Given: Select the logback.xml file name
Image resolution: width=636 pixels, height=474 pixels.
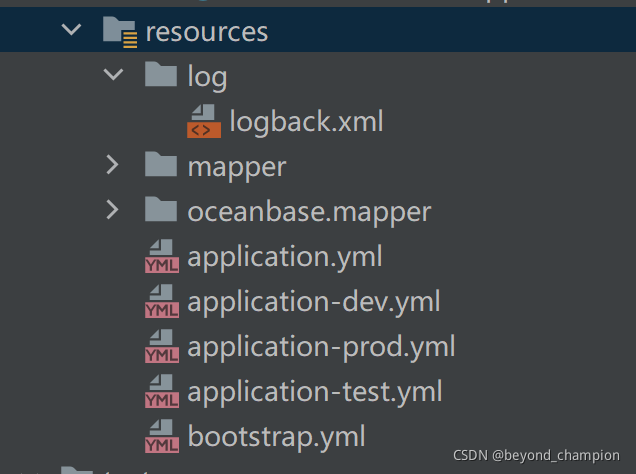Looking at the screenshot, I should (306, 121).
